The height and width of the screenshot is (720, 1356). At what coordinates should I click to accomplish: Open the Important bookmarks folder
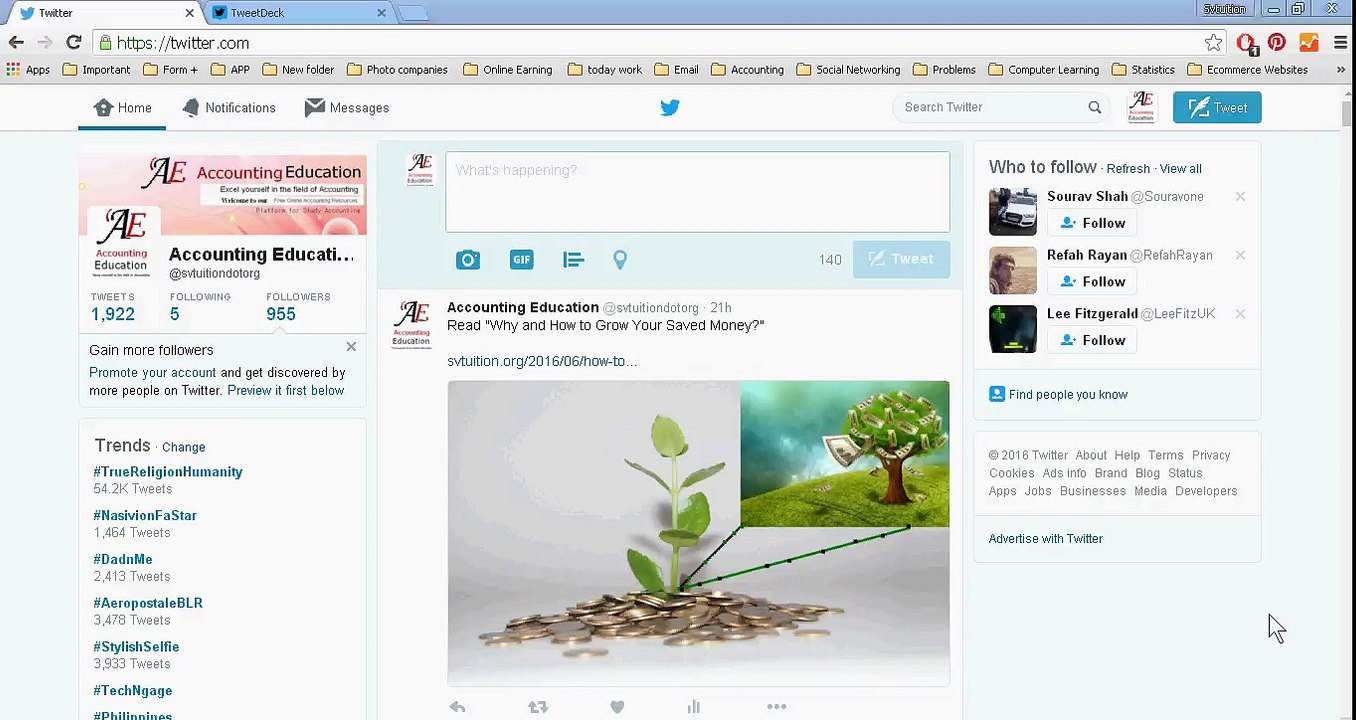point(96,70)
